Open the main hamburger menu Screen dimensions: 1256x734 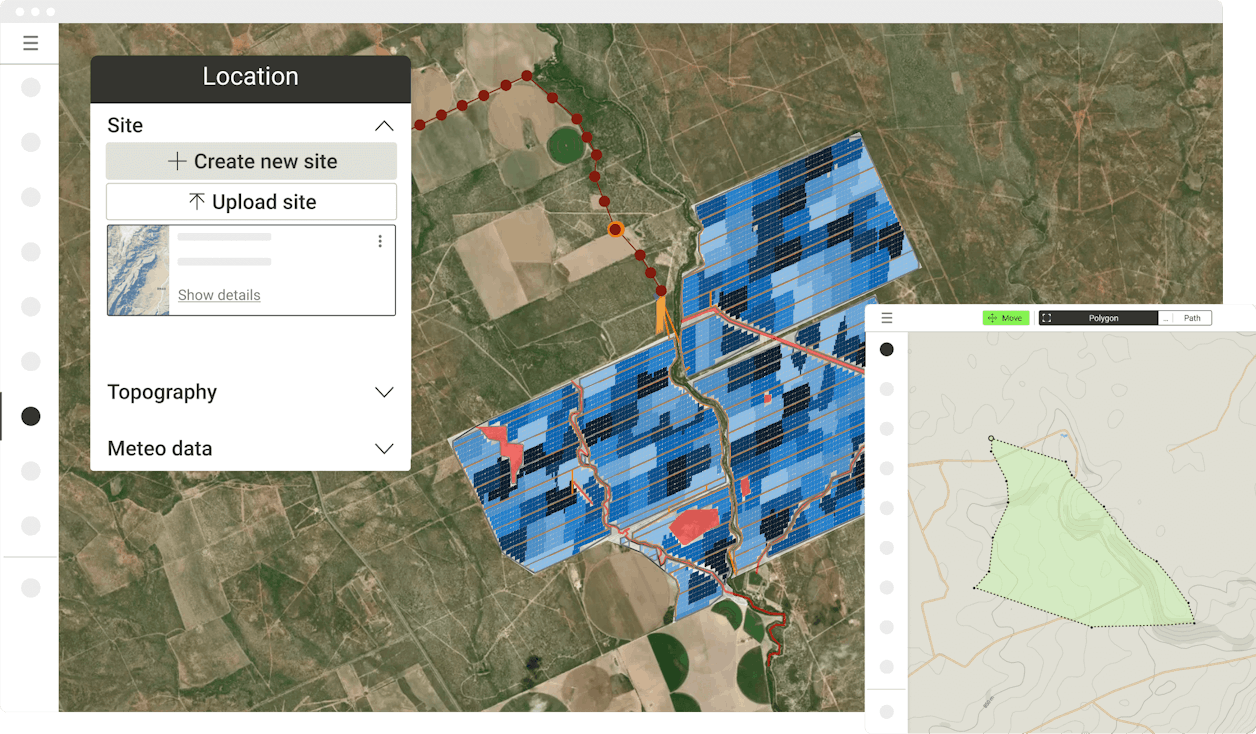(29, 43)
